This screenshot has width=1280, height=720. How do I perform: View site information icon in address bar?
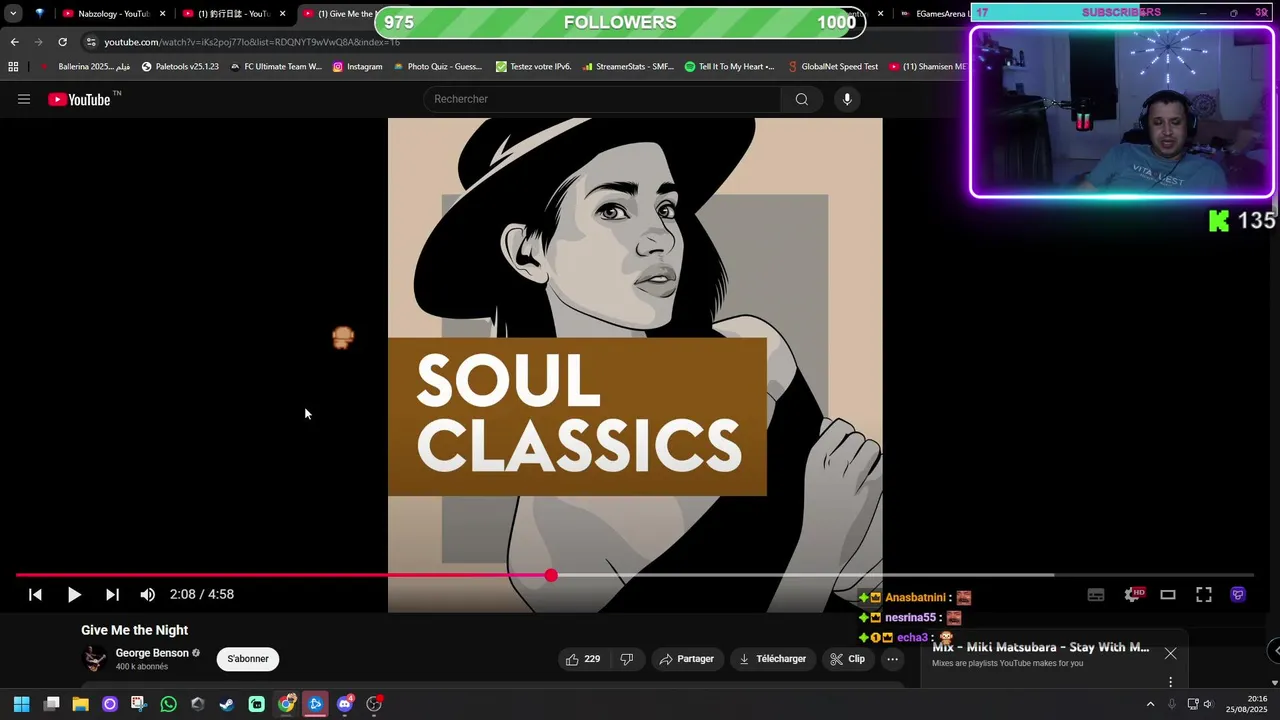click(91, 42)
